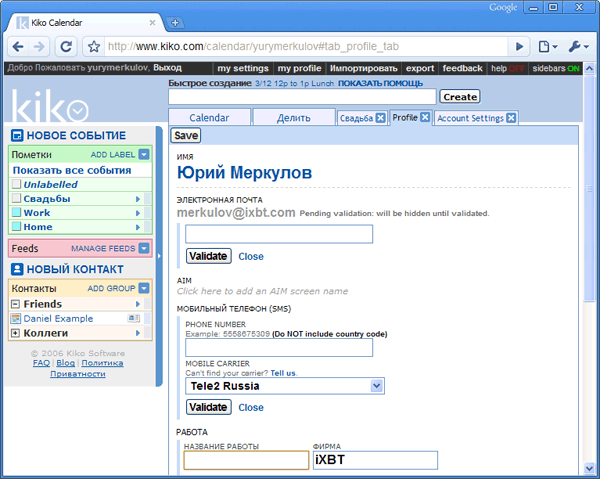The width and height of the screenshot is (600, 479).
Task: Close the Profile tab with its X
Action: click(425, 117)
